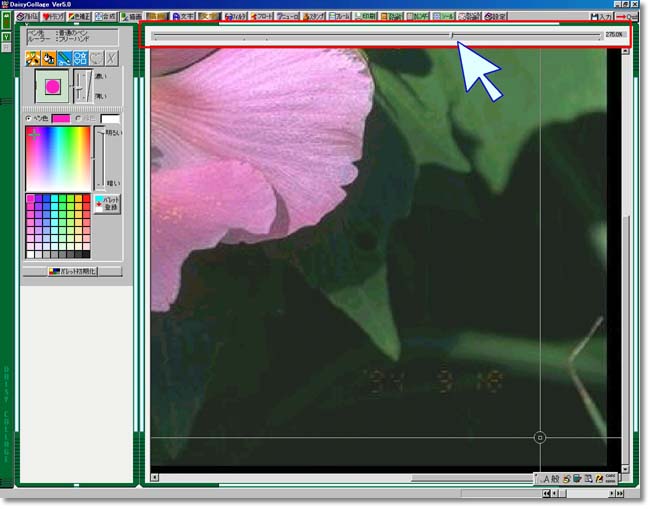The height and width of the screenshot is (510, 650).
Task: Click the パレット初期化 palette reset button
Action: click(73, 272)
